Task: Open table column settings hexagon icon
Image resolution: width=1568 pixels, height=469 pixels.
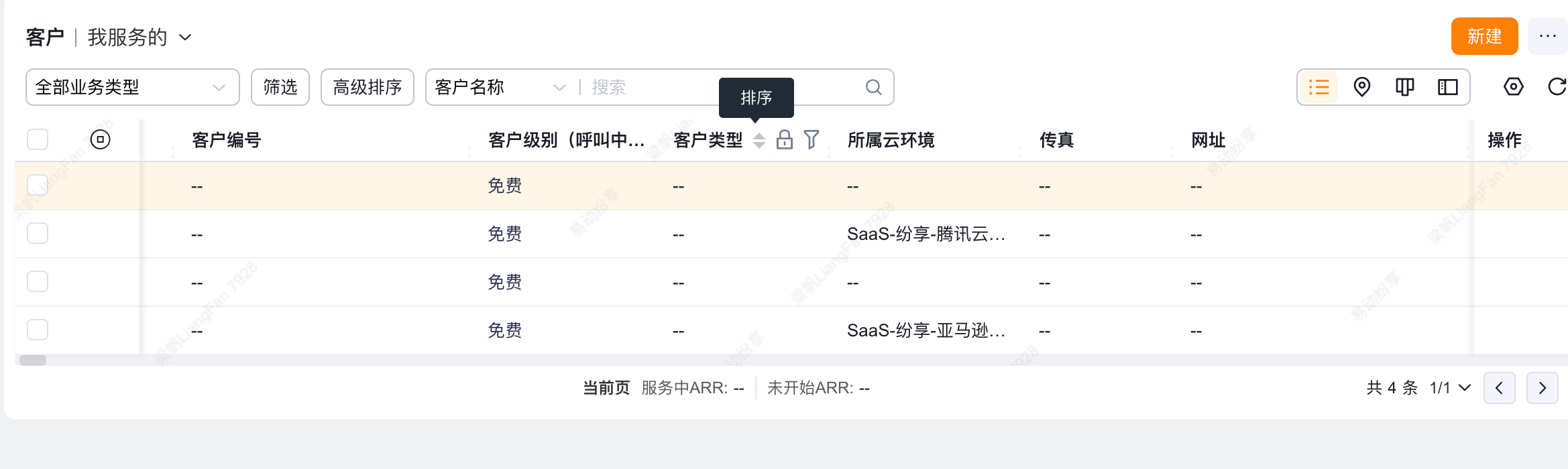Action: coord(1513,87)
